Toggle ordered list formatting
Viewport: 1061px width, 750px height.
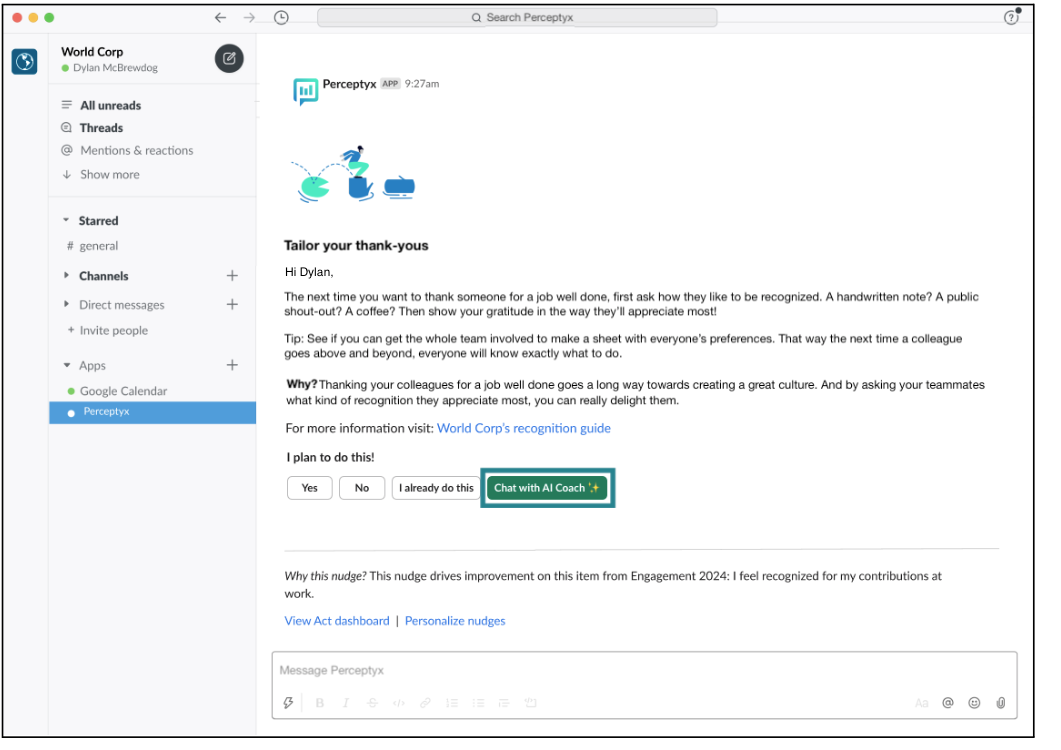pos(451,703)
